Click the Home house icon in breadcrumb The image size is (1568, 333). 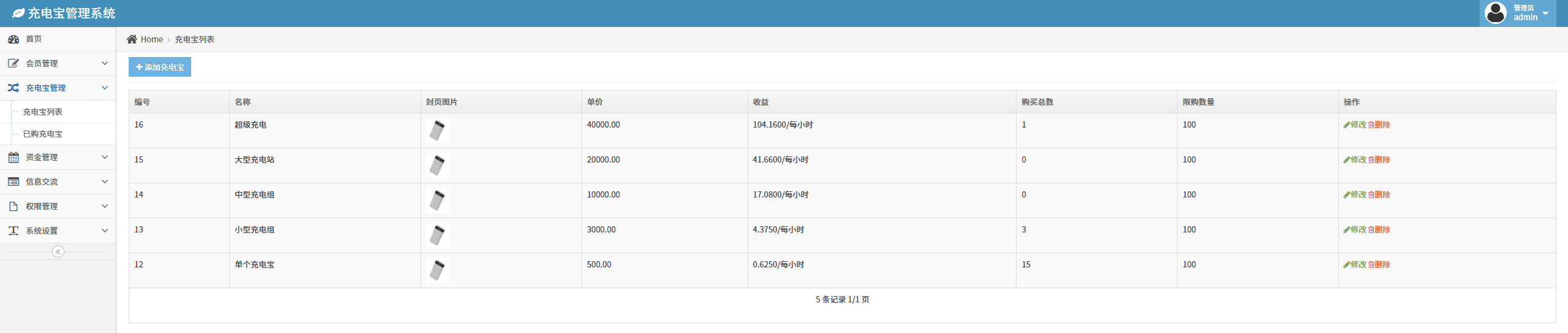pos(132,39)
